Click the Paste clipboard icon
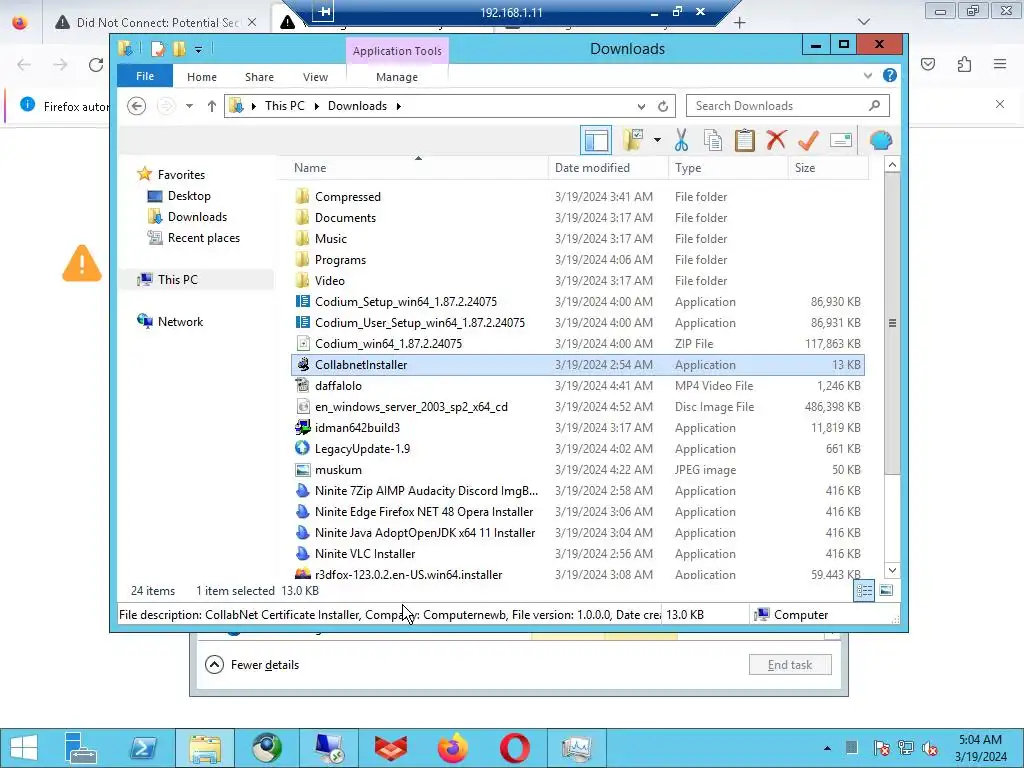Screen dimensions: 1024x768 point(744,140)
